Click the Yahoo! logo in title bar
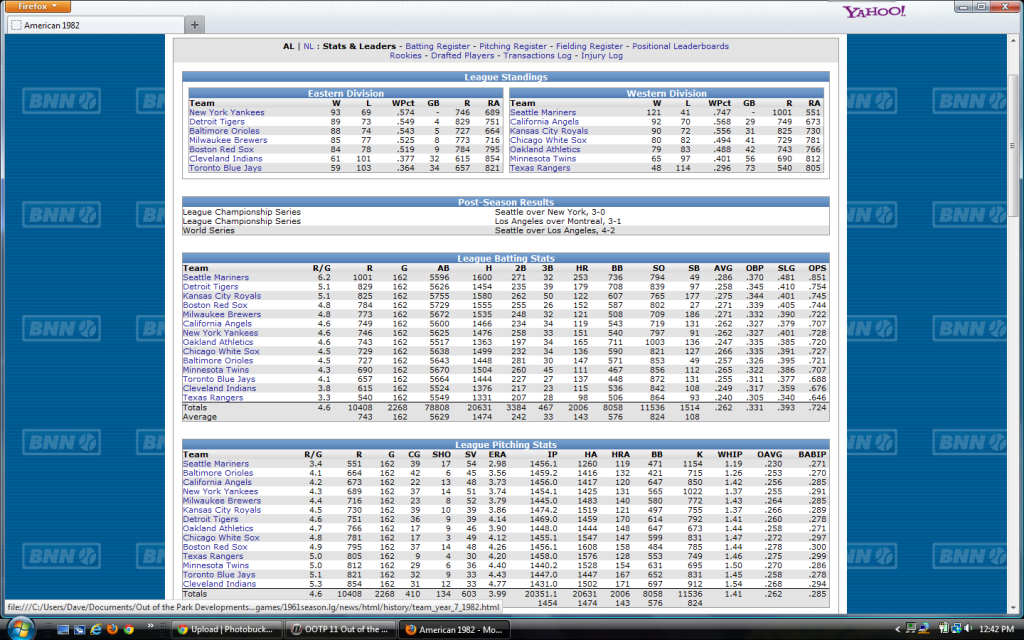The width and height of the screenshot is (1024, 640). coord(874,11)
